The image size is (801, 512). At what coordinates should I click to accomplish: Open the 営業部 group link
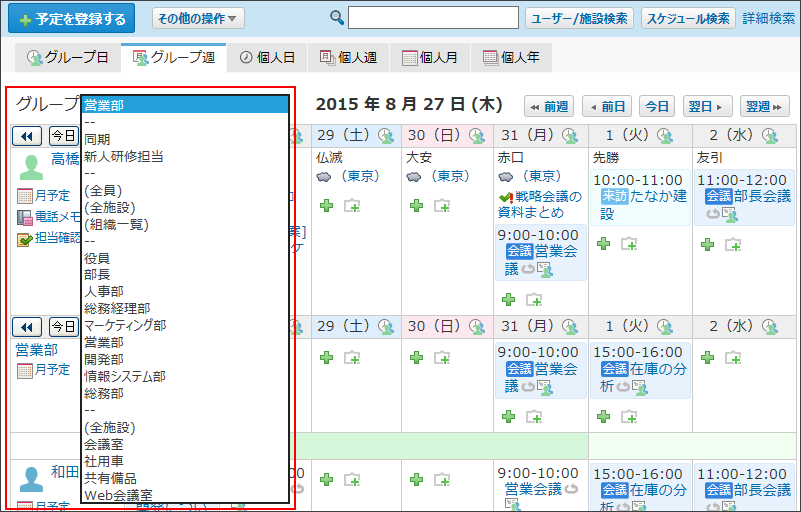tap(37, 350)
